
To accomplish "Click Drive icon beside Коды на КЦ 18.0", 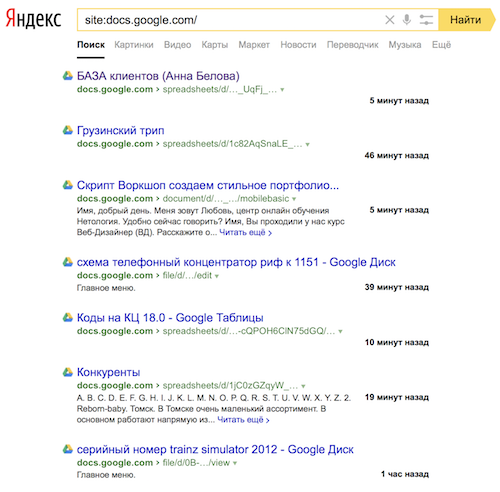I will pos(68,317).
